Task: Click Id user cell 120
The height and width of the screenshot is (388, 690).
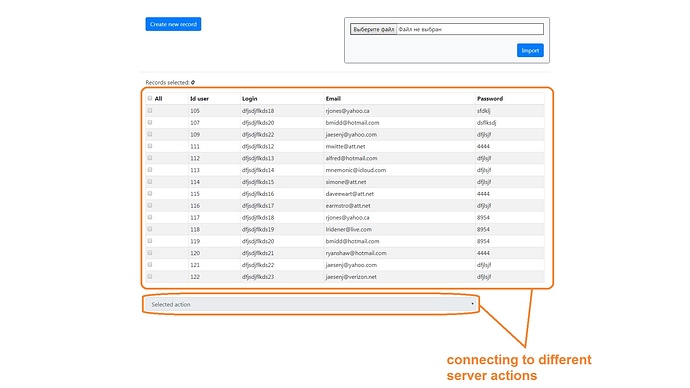Action: 195,253
